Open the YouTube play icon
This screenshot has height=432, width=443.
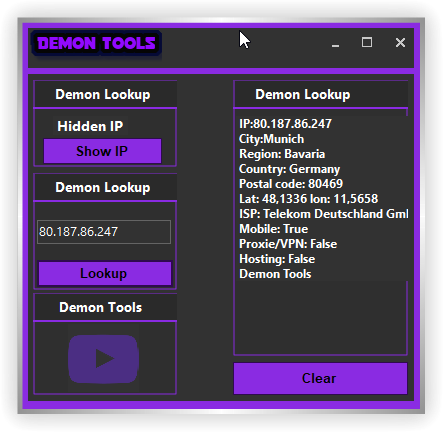click(x=104, y=359)
